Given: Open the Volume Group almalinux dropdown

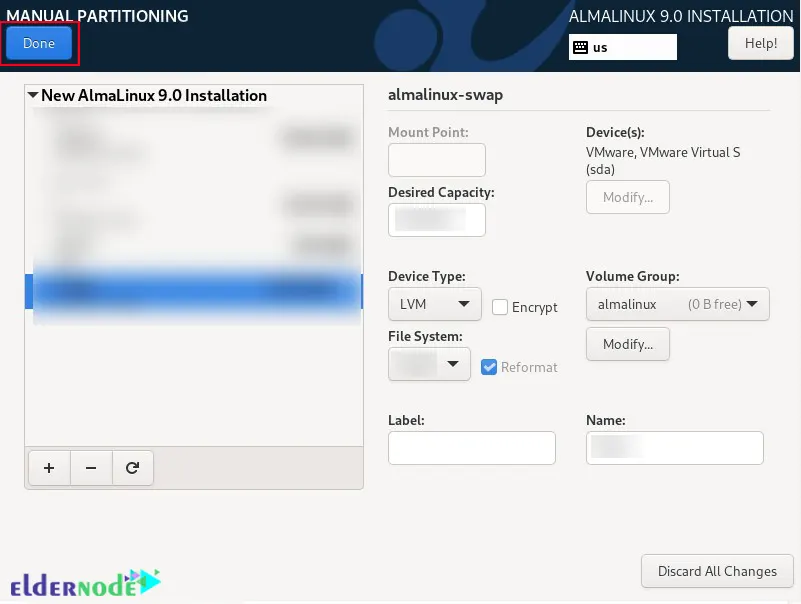Looking at the screenshot, I should click(x=677, y=304).
